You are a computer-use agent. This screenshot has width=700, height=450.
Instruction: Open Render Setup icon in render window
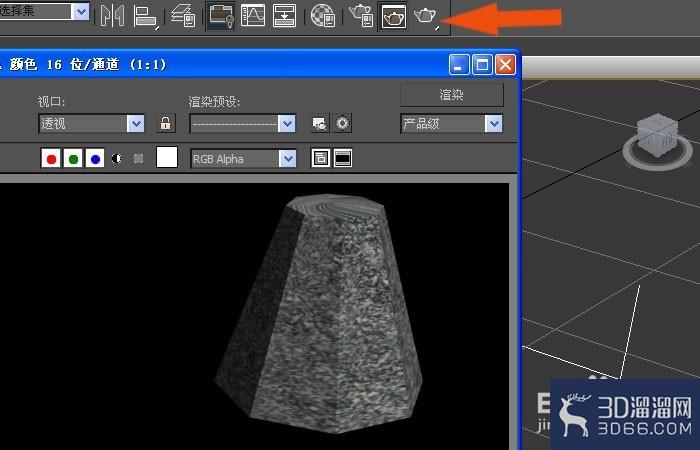(x=320, y=124)
